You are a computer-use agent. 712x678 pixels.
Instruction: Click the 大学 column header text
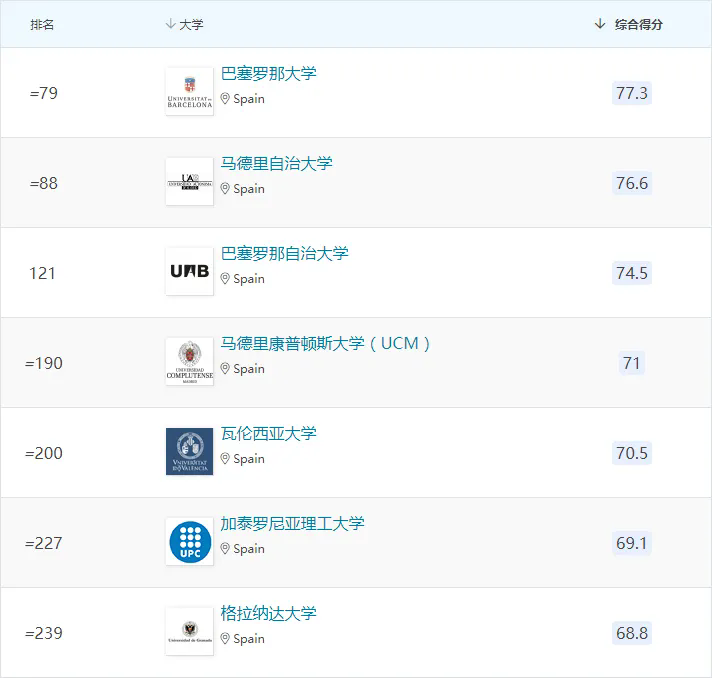click(191, 25)
